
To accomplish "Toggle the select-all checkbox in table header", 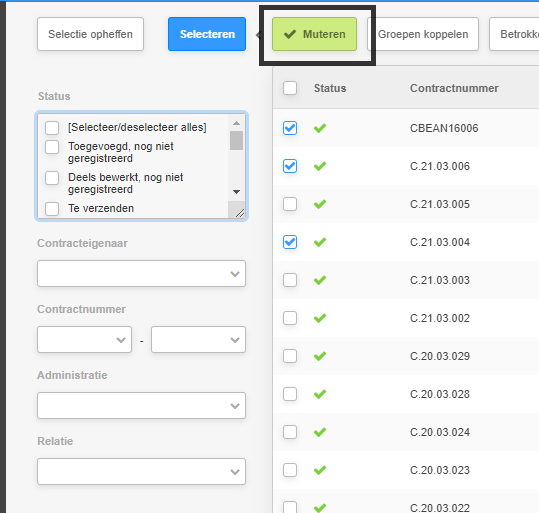I will point(290,88).
